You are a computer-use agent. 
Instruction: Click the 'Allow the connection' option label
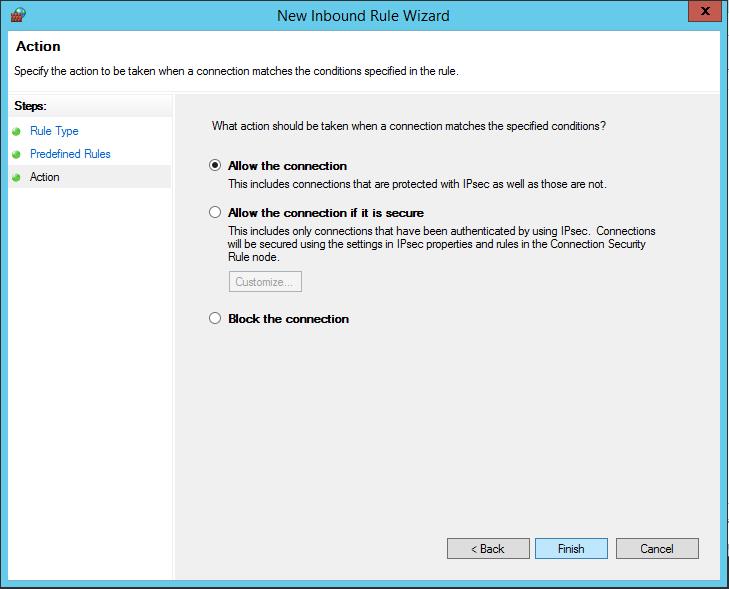[287, 166]
